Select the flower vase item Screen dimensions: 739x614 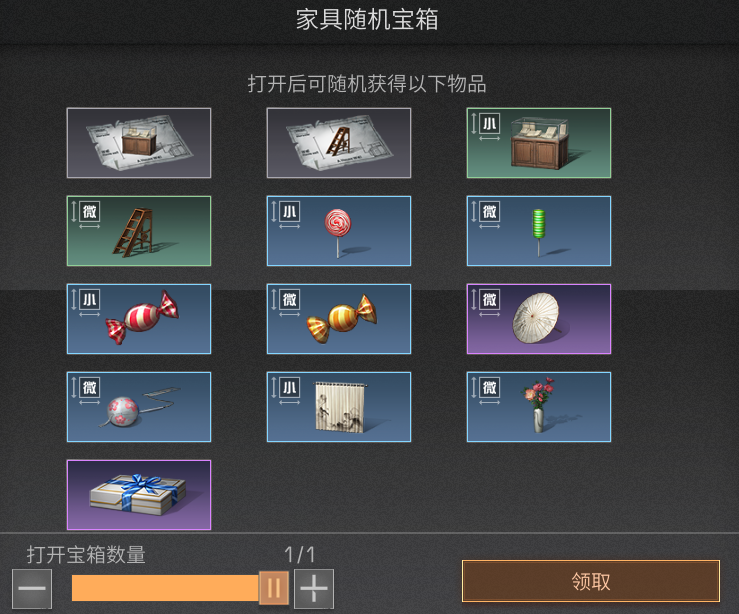point(539,407)
